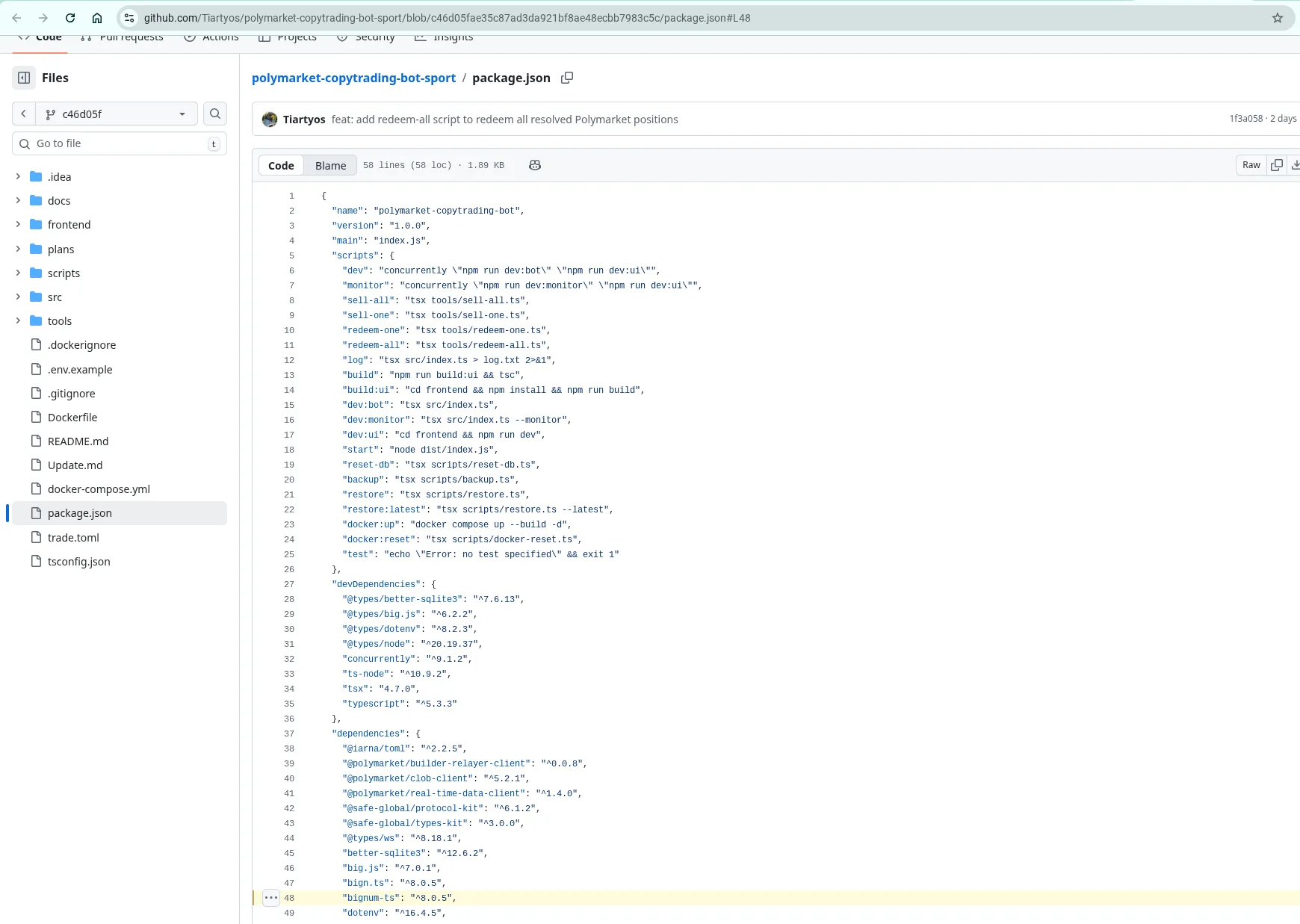Viewport: 1300px width, 924px height.
Task: Open the file tree search
Action: point(214,114)
